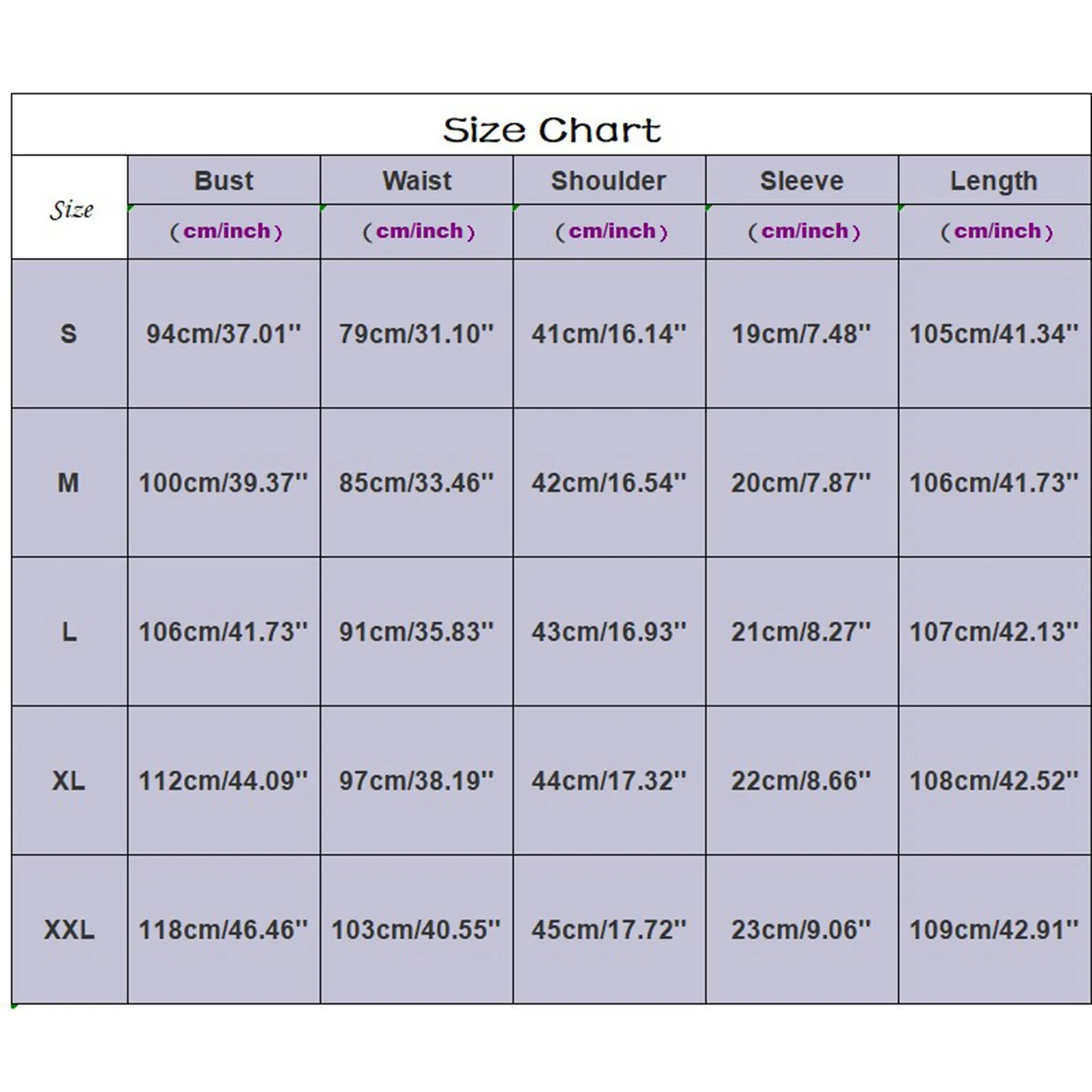The image size is (1092, 1092).
Task: Click the 109cm/42.91'' length cell
Action: (x=994, y=930)
